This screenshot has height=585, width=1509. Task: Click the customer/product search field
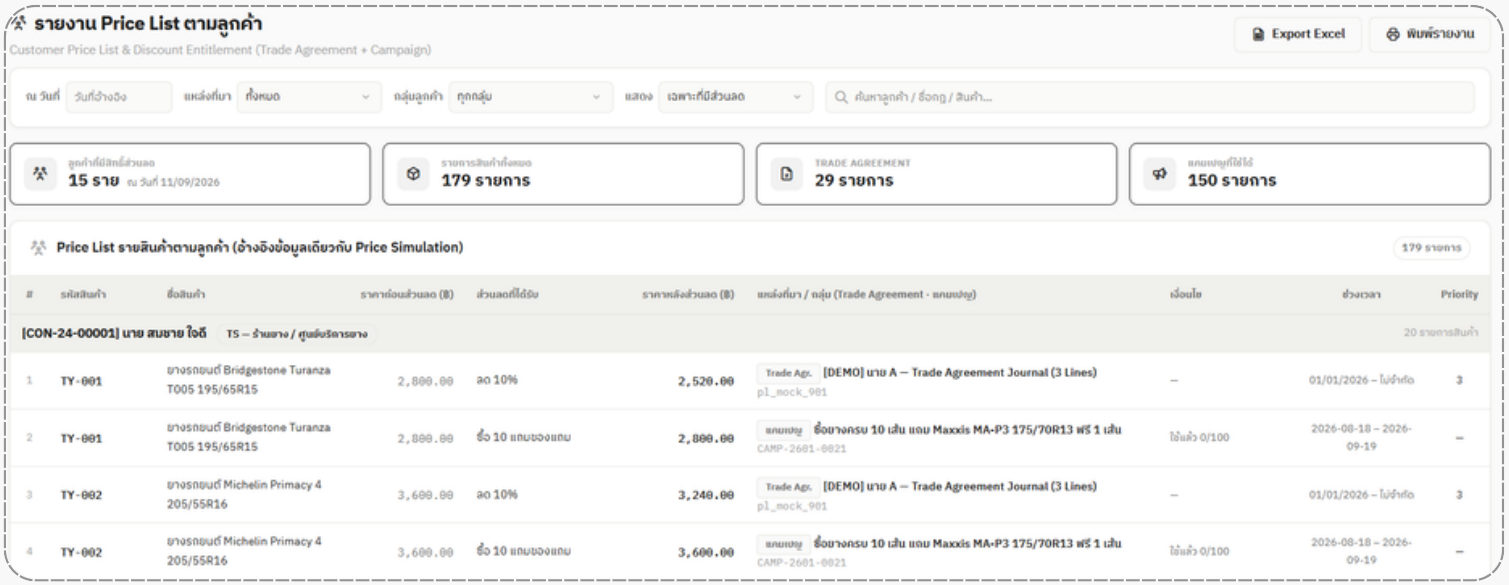click(1149, 97)
